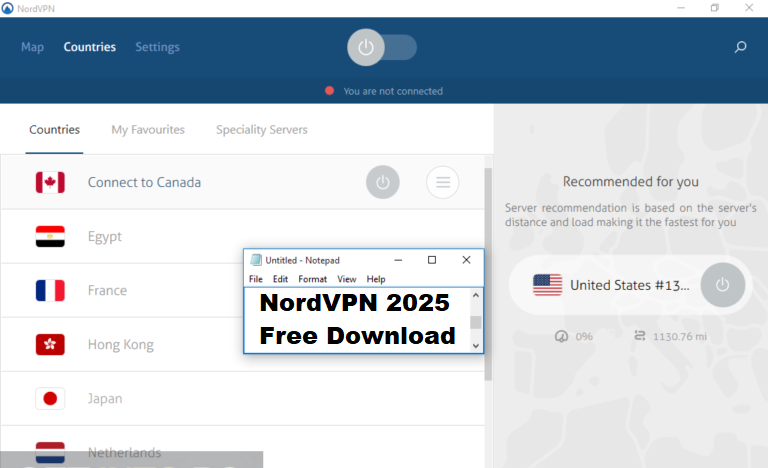Click the Notepad app icon in title bar
The width and height of the screenshot is (768, 468).
256,260
